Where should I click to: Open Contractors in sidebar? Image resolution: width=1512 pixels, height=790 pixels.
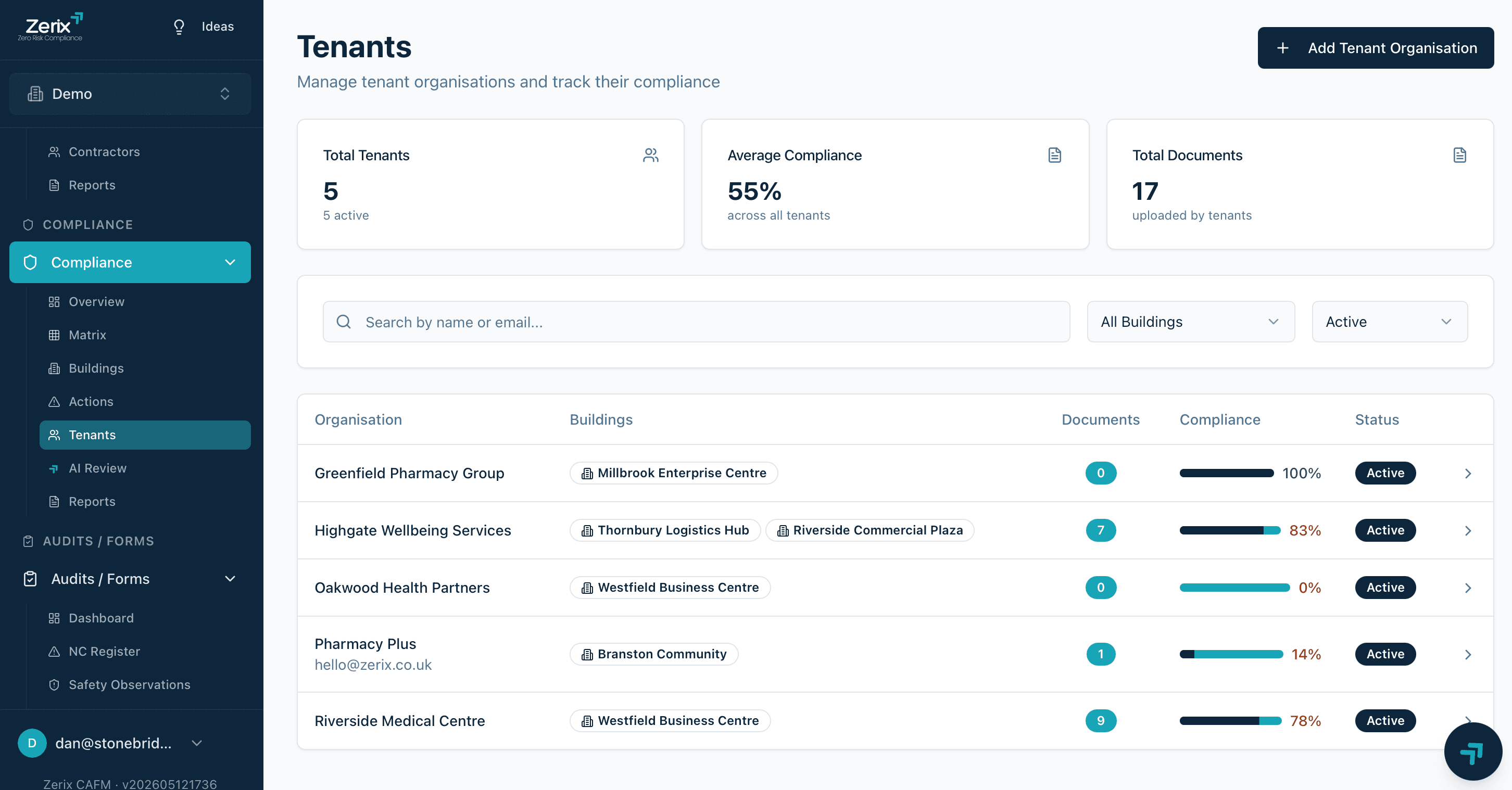click(x=145, y=152)
